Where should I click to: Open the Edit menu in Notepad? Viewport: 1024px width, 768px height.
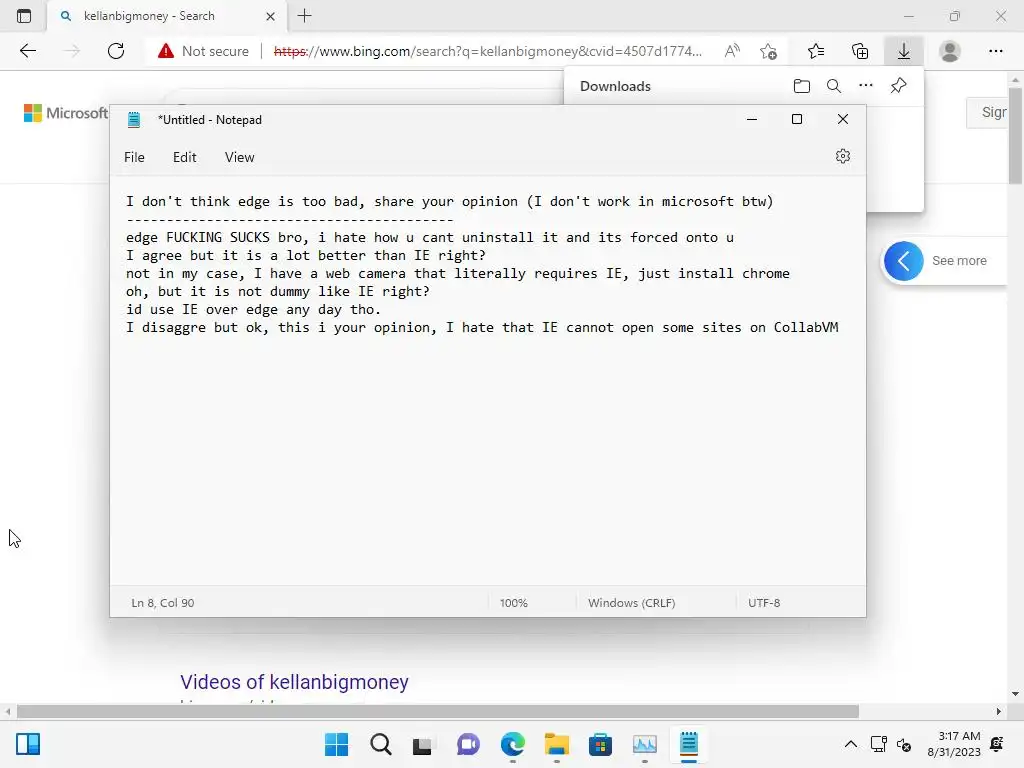pyautogui.click(x=184, y=157)
